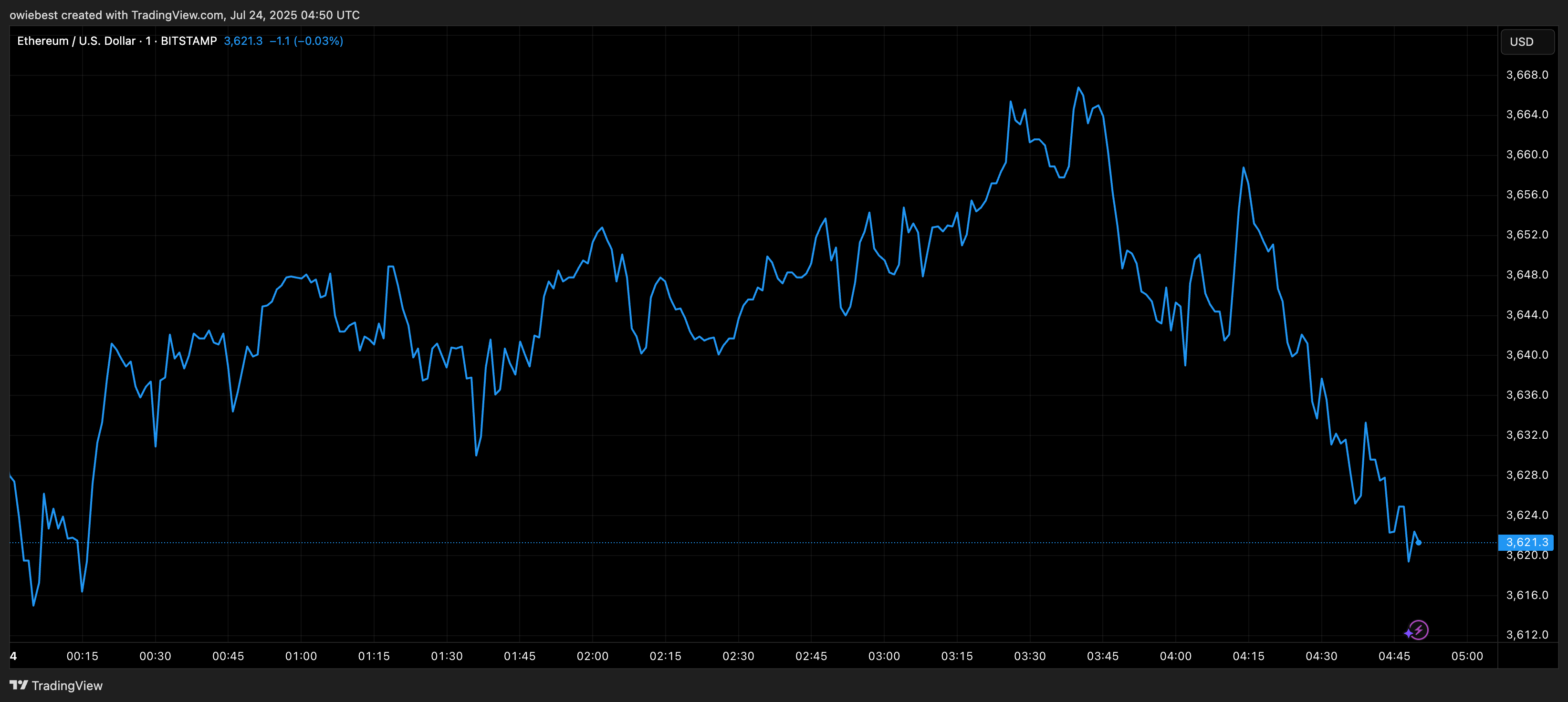Click the 02:45 time axis label
The width and height of the screenshot is (1568, 702).
coord(811,656)
